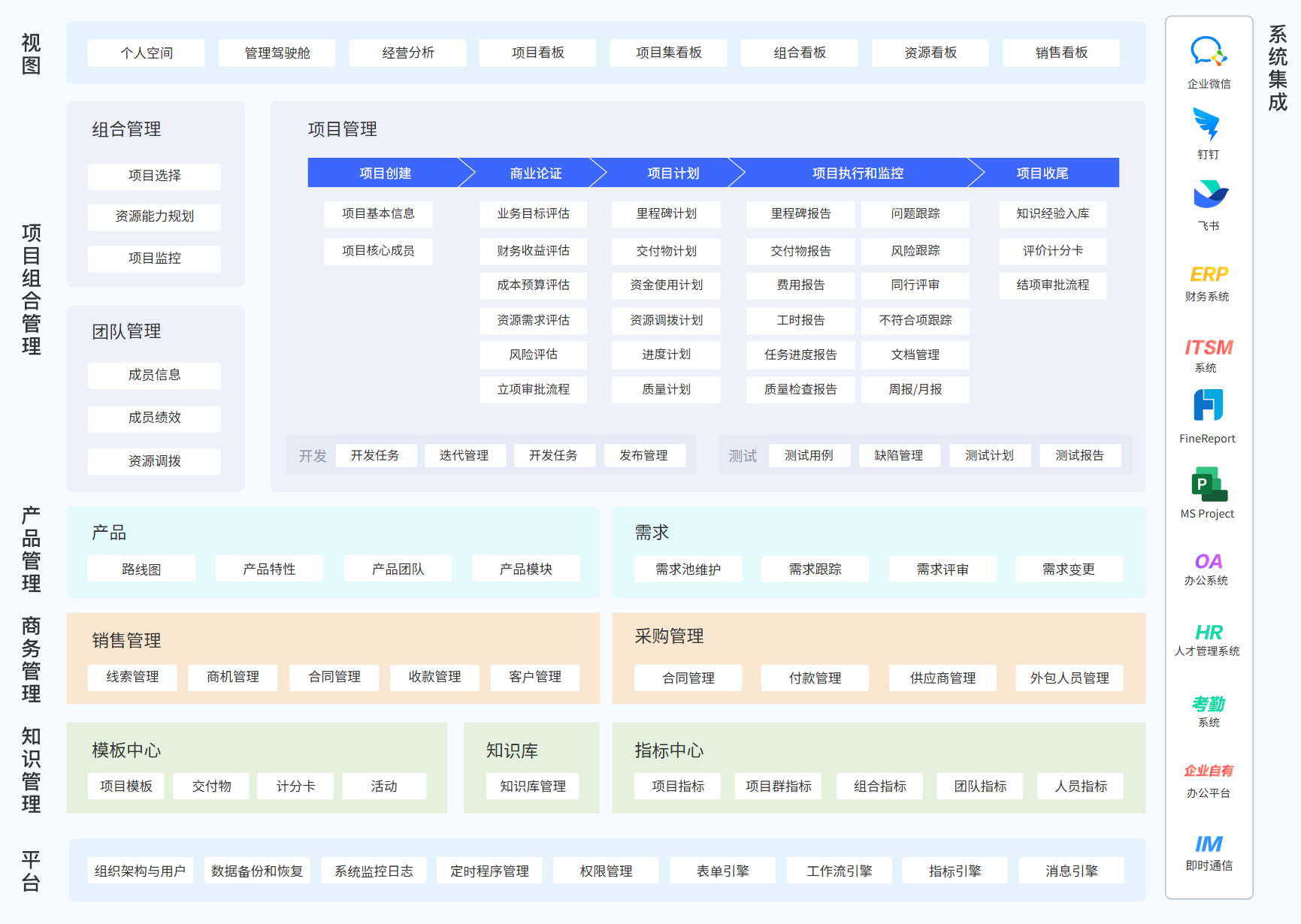Open 项目模板 in 模板中心
The width and height of the screenshot is (1301, 924).
[x=126, y=787]
